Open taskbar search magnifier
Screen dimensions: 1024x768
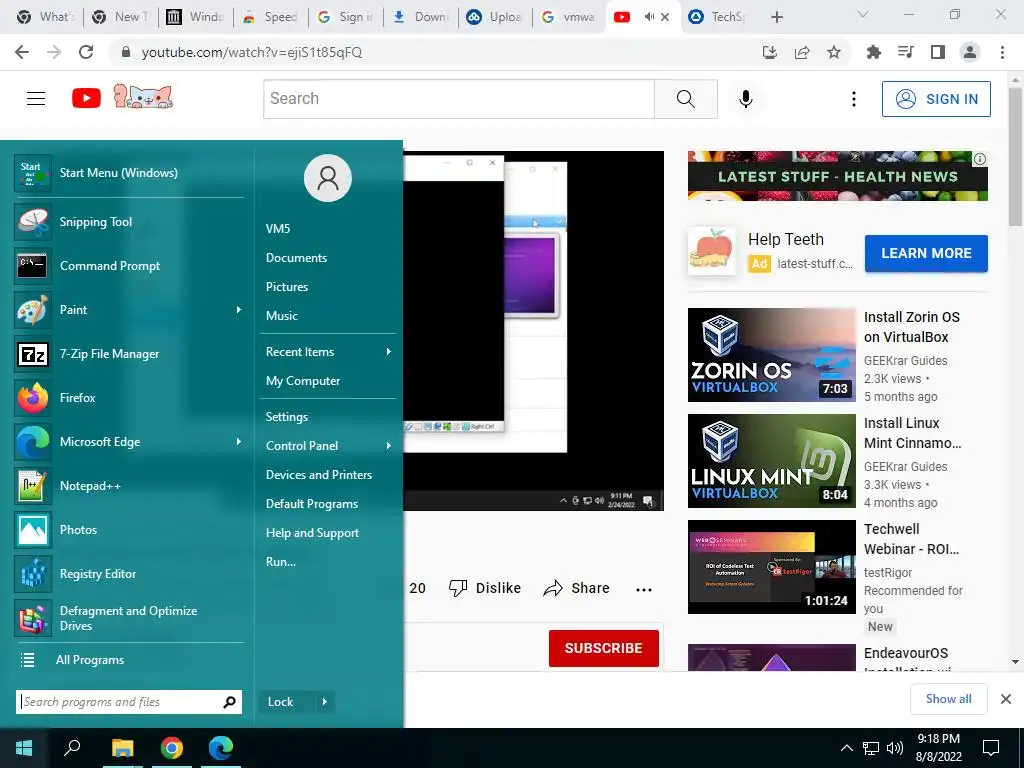point(72,748)
